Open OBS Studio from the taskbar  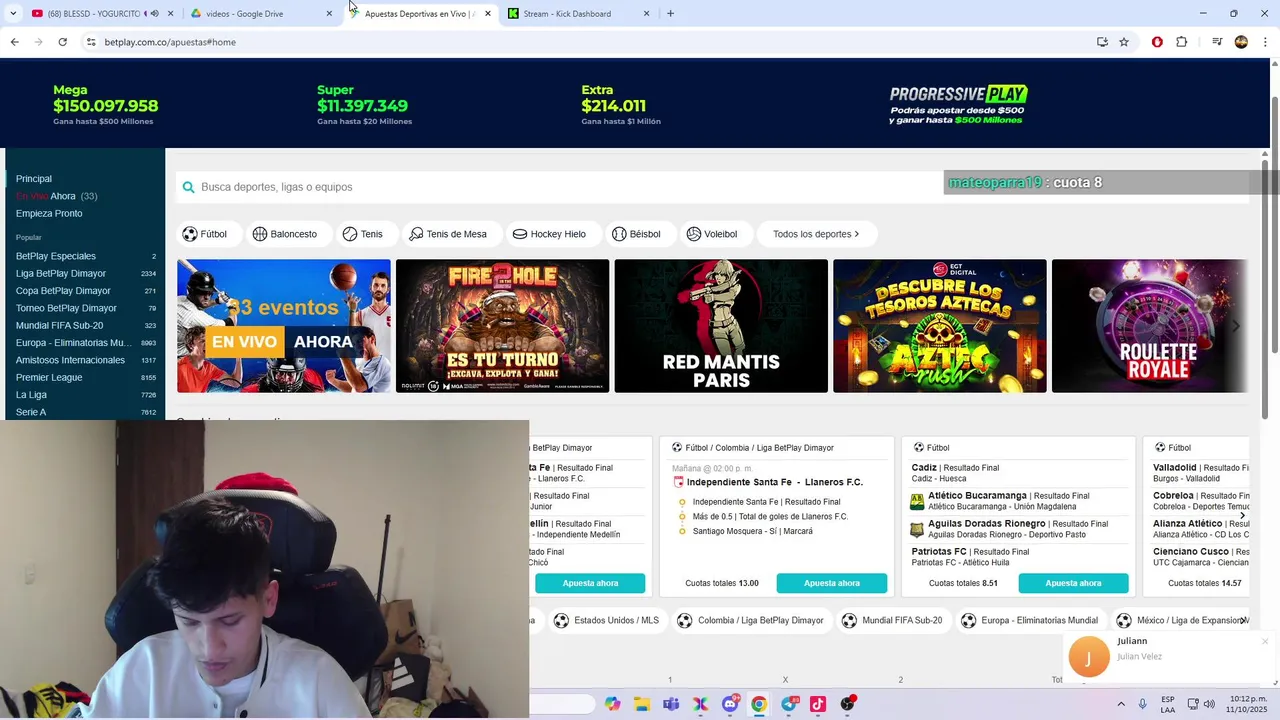pyautogui.click(x=848, y=704)
